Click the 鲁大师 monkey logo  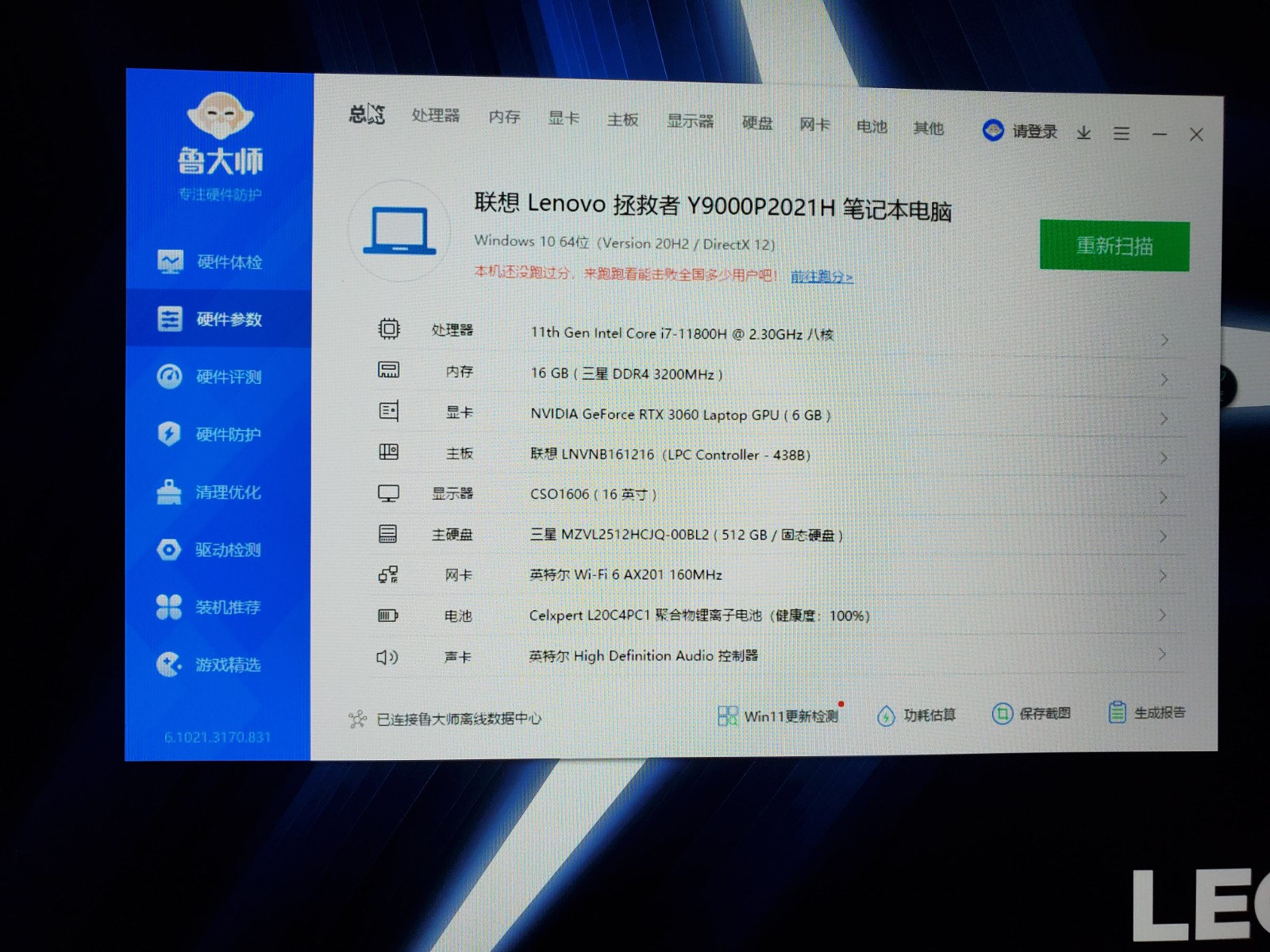tap(220, 115)
